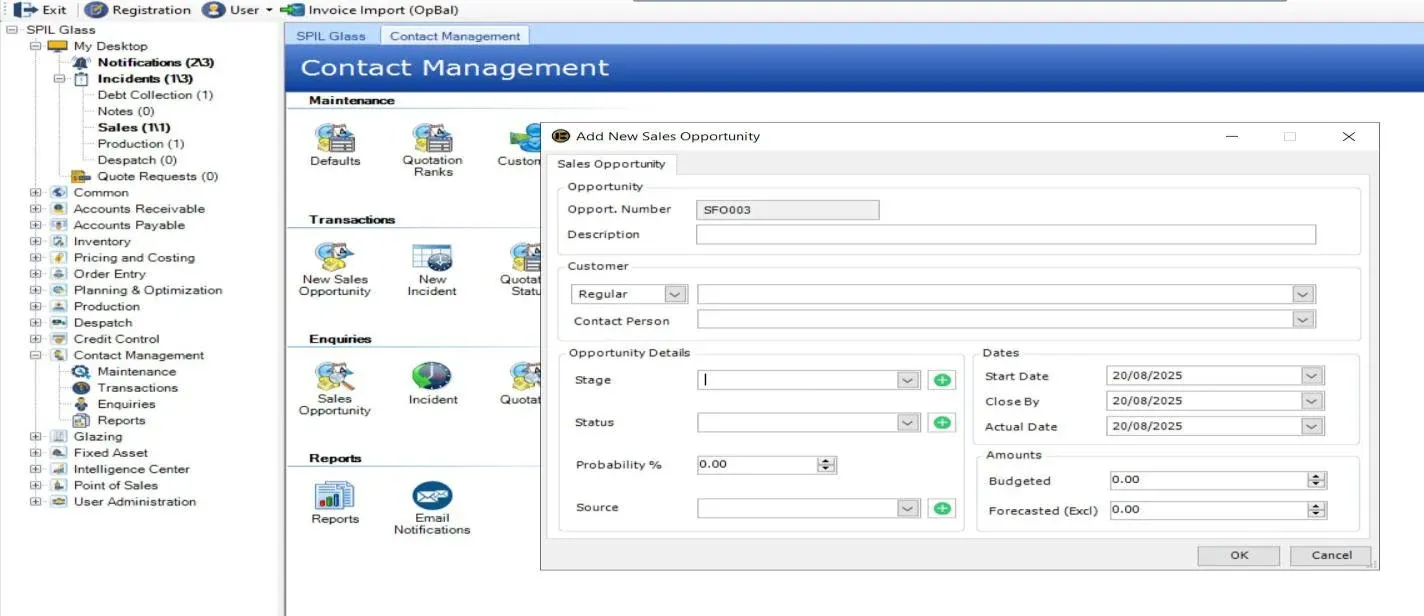Switch to the Contact Management tab

click(x=455, y=36)
